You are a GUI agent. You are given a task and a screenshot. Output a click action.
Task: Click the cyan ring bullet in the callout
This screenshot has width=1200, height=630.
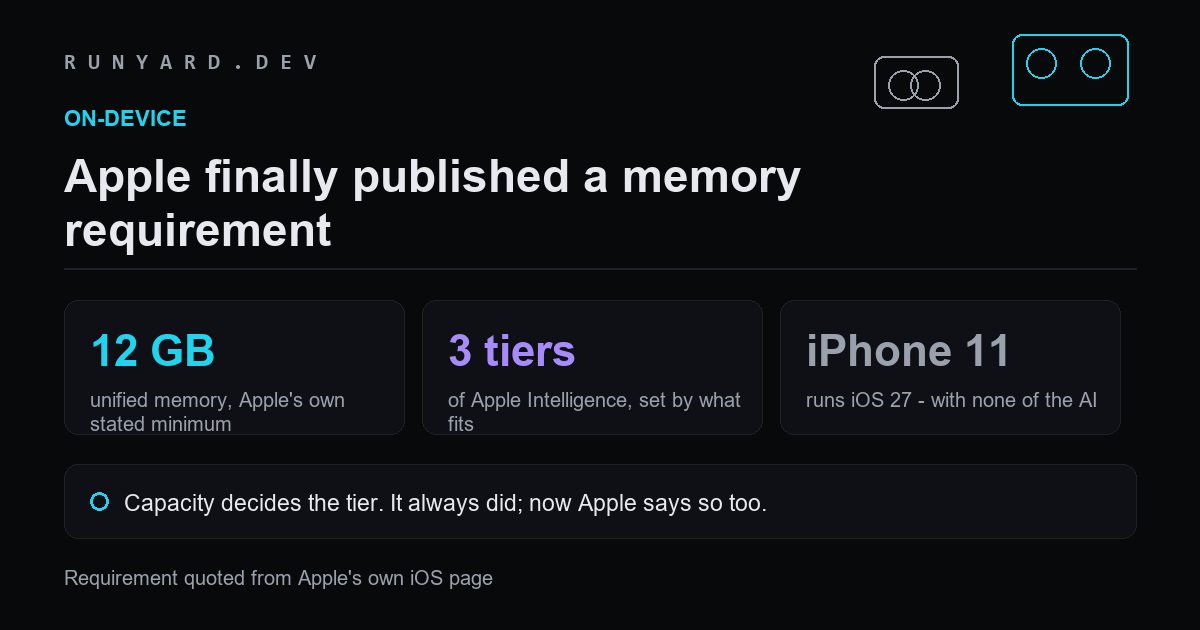[x=99, y=502]
